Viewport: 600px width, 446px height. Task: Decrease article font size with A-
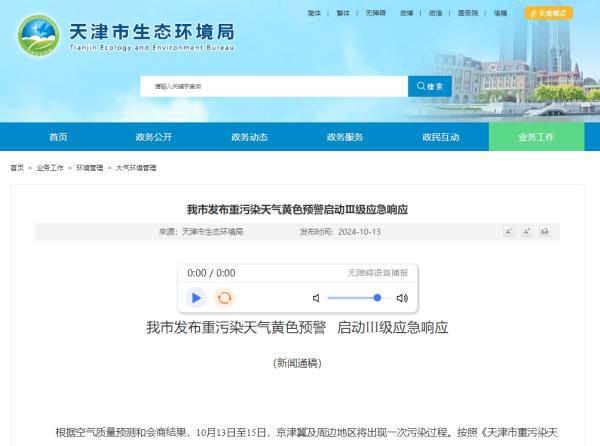pyautogui.click(x=526, y=231)
